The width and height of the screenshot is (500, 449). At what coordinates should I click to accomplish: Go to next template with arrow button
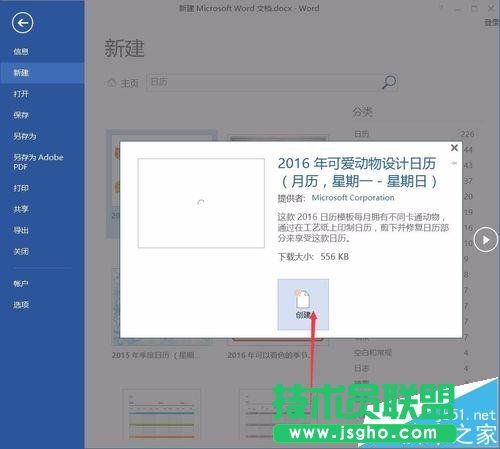pos(486,240)
